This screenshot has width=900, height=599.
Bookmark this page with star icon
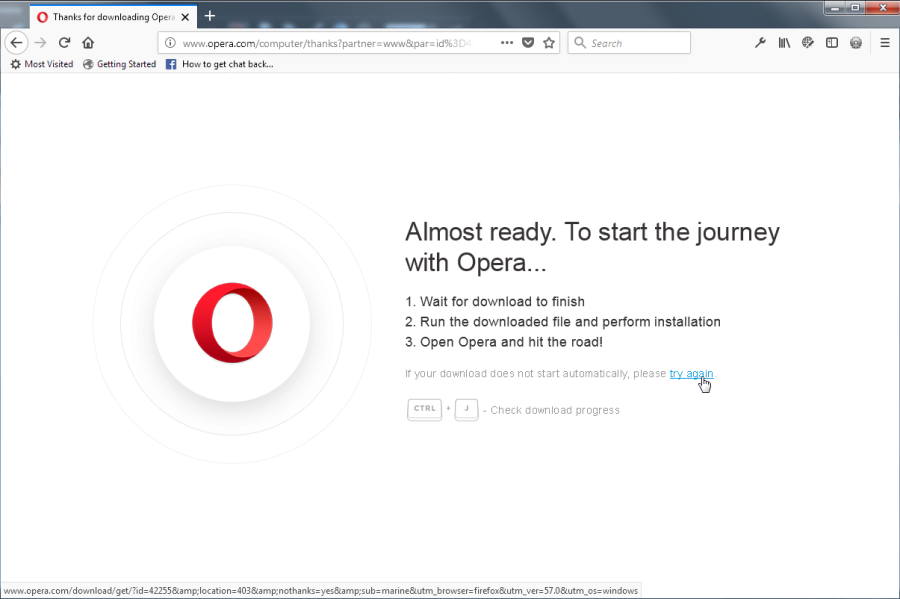(549, 42)
